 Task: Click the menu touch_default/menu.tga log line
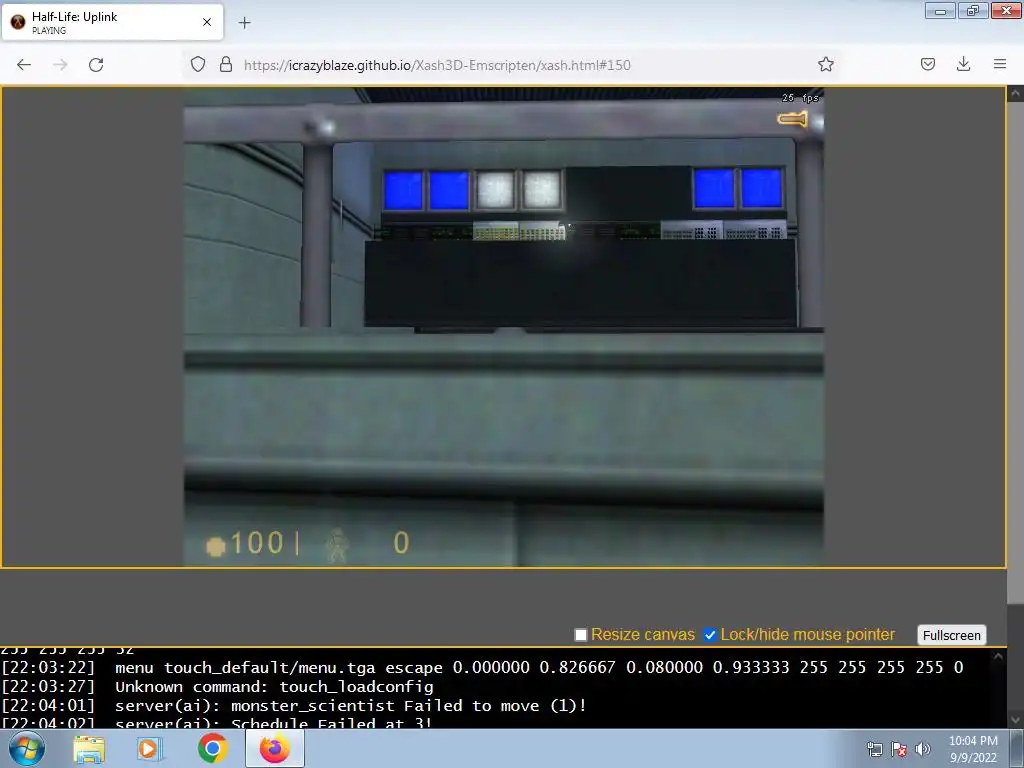coord(539,668)
